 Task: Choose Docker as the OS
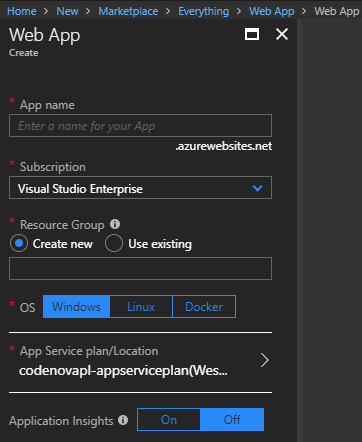204,307
